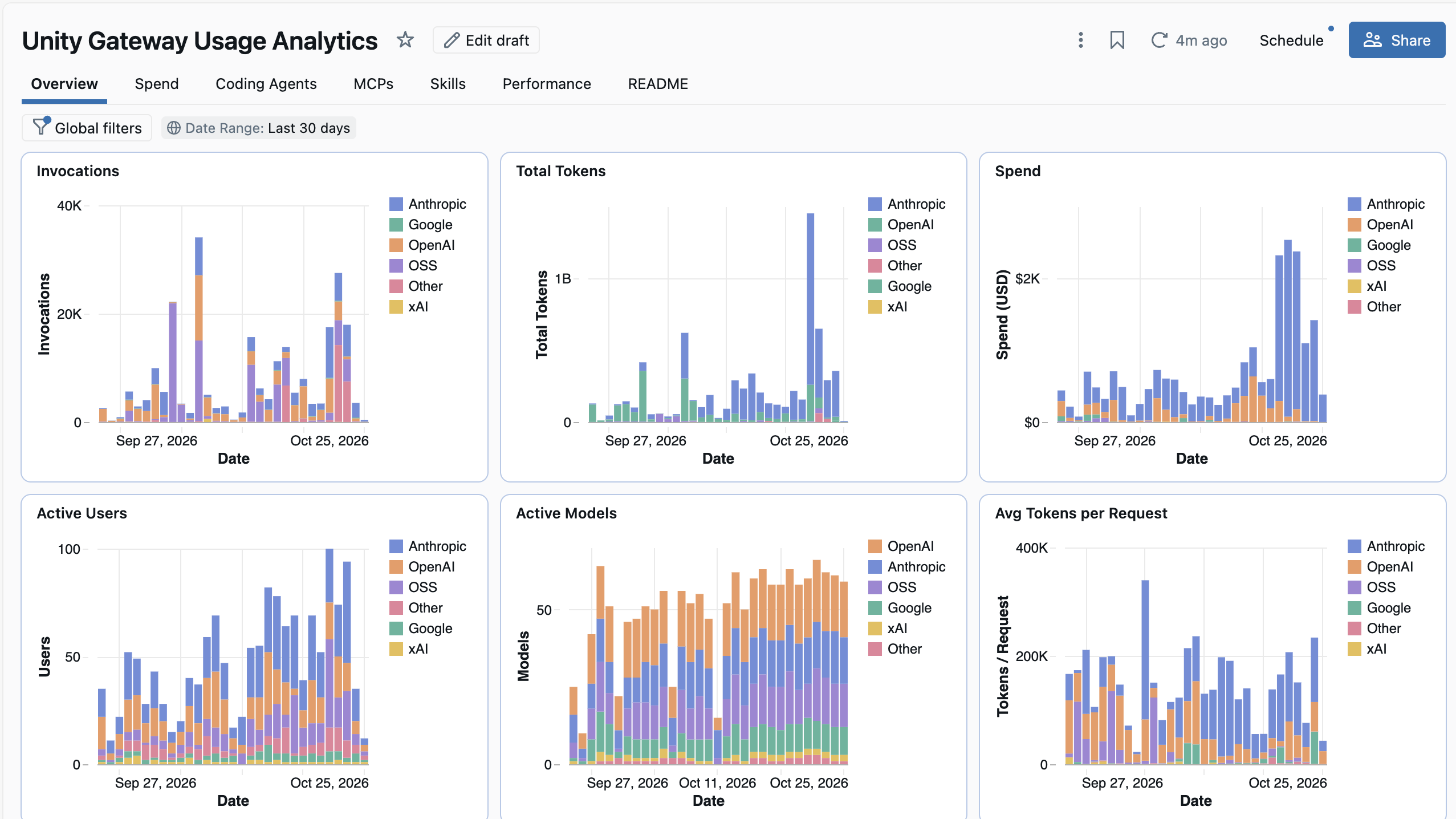Toggle Other series in Total Tokens legend
Screen dimensions: 1456x819
pos(895,266)
